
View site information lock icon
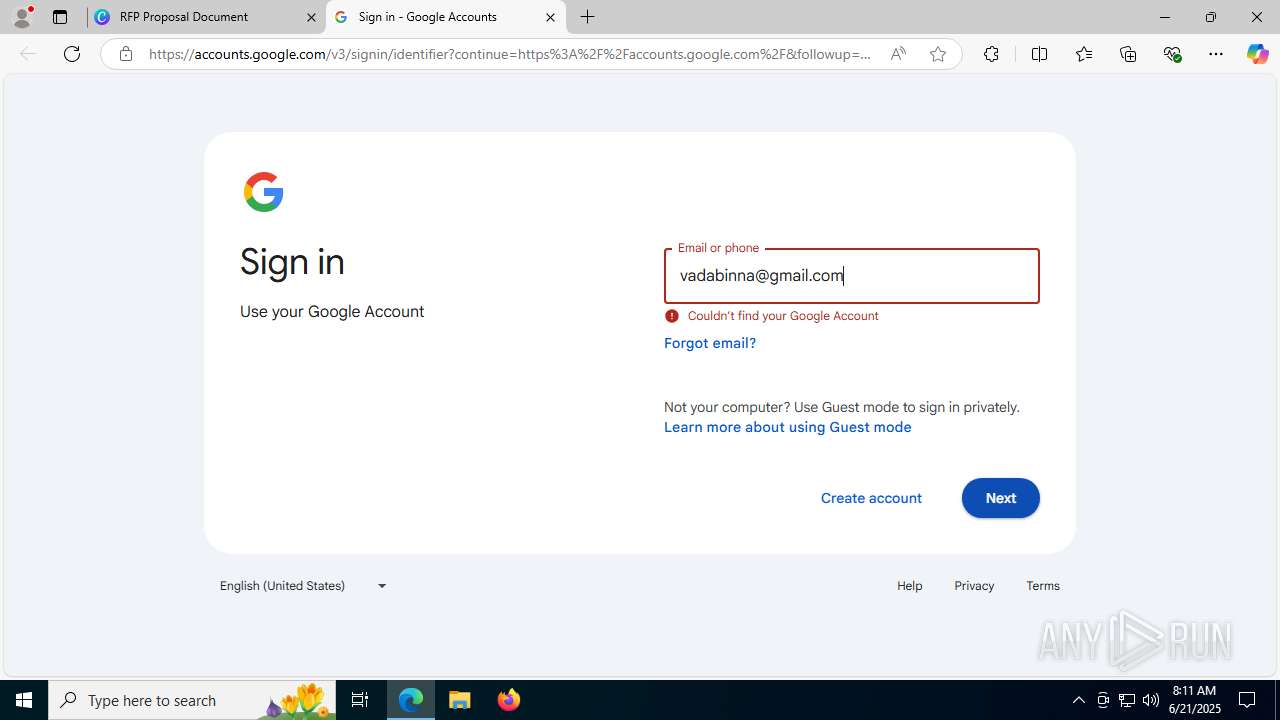[x=125, y=54]
